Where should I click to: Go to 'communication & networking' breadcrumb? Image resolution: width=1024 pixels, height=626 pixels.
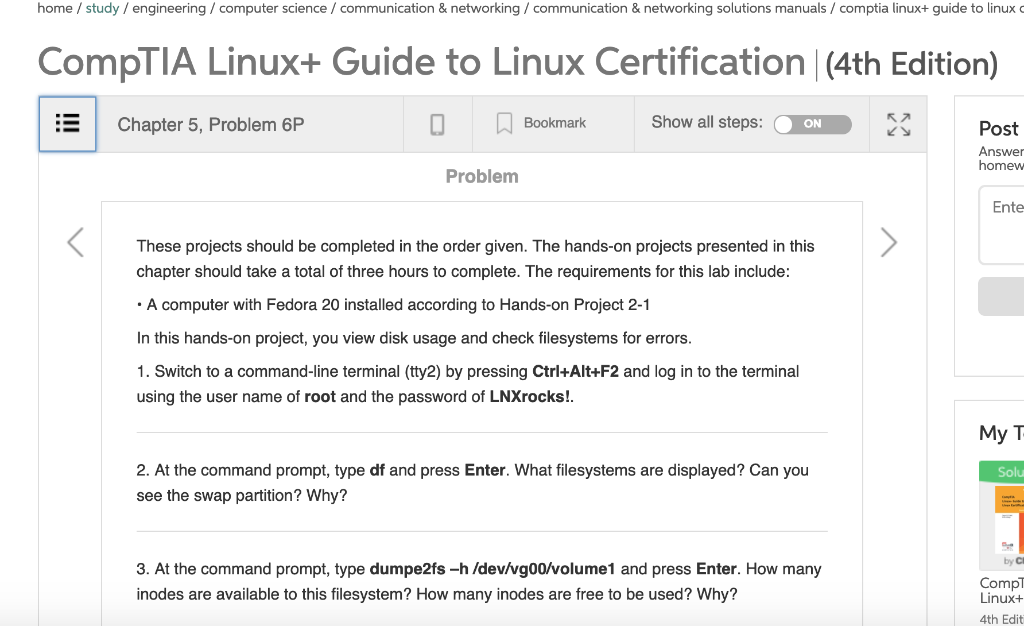tap(430, 8)
